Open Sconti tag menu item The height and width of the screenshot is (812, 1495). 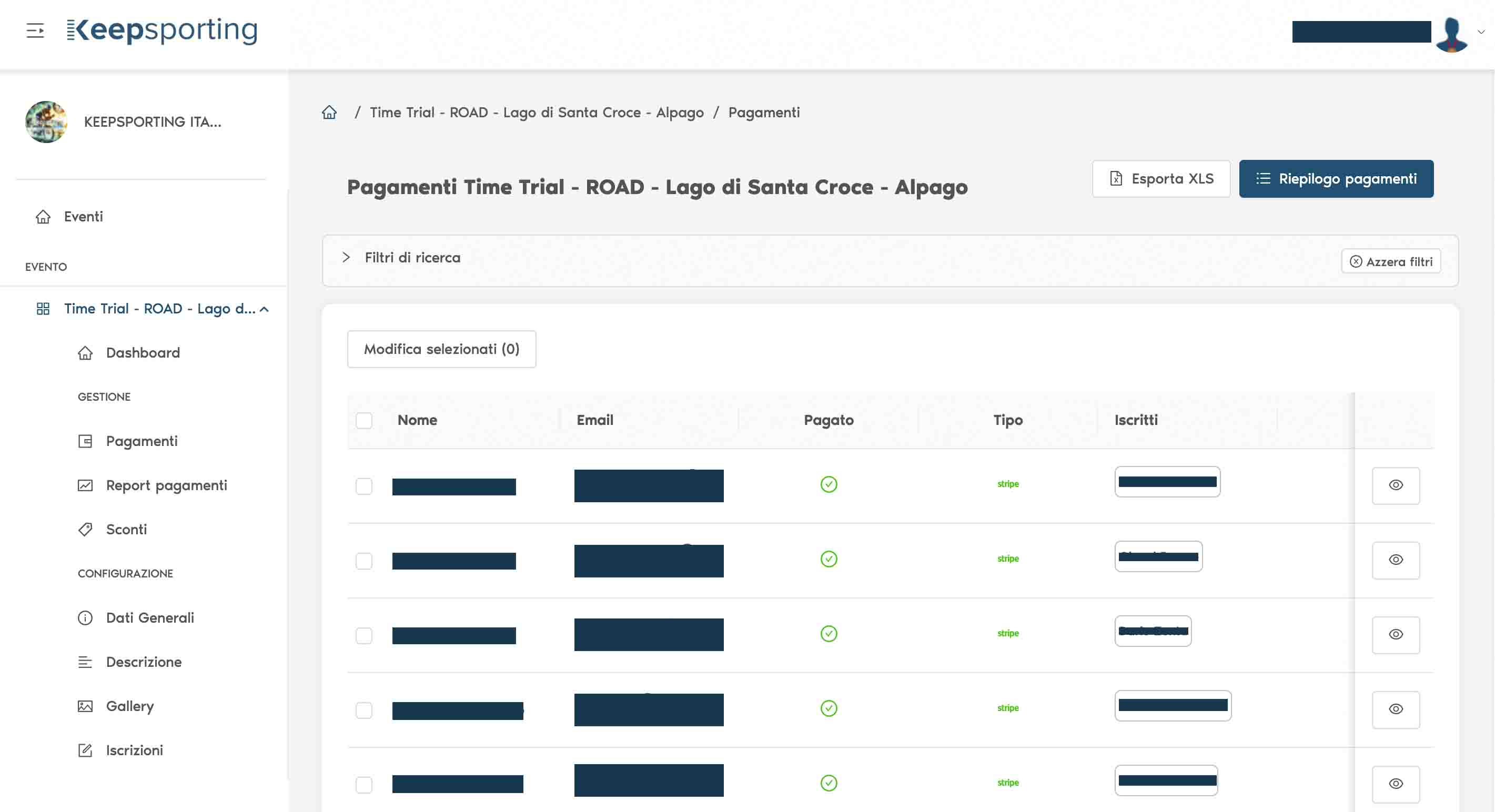(126, 530)
